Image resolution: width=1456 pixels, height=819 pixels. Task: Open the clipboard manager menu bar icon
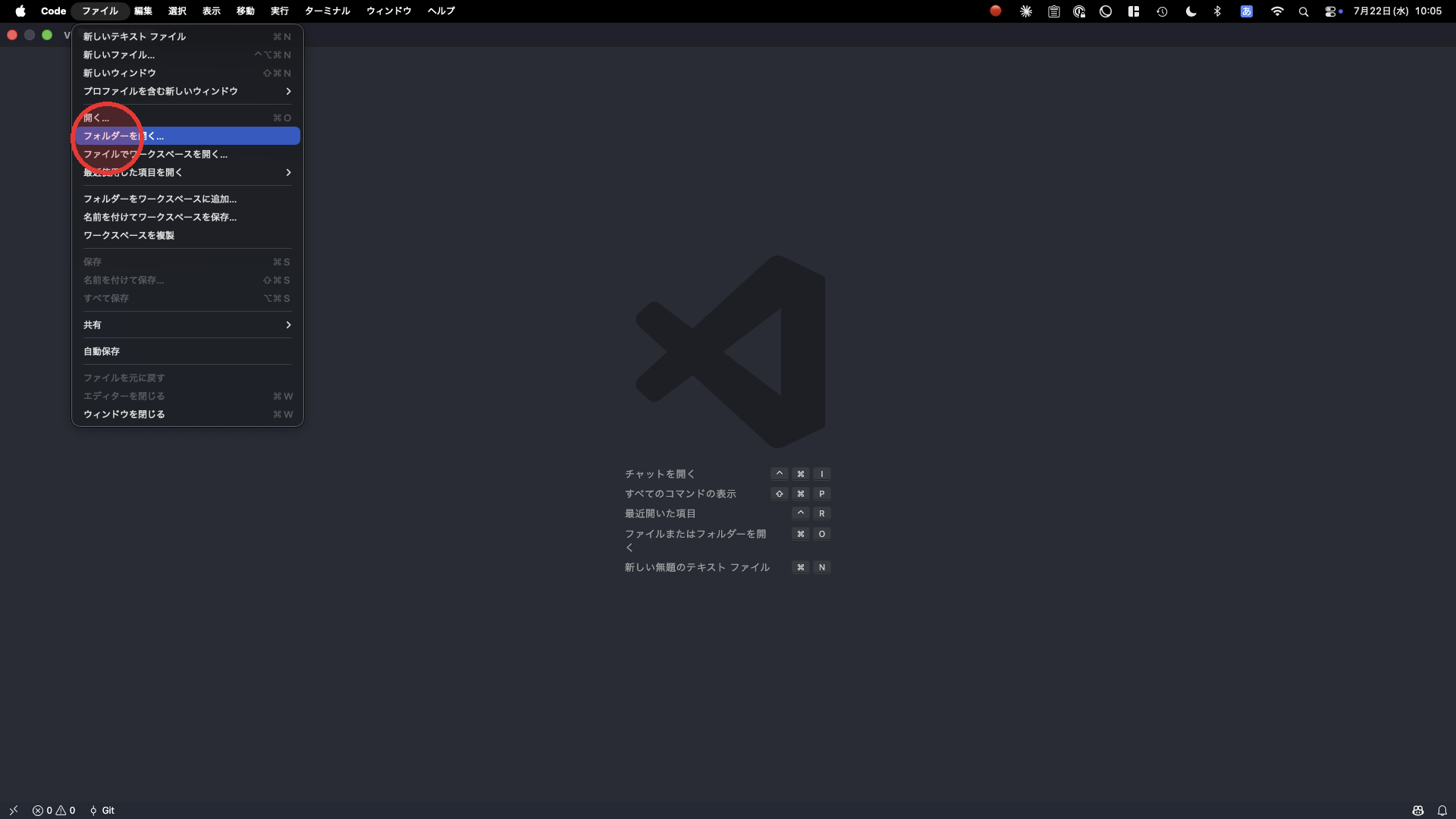(1054, 11)
